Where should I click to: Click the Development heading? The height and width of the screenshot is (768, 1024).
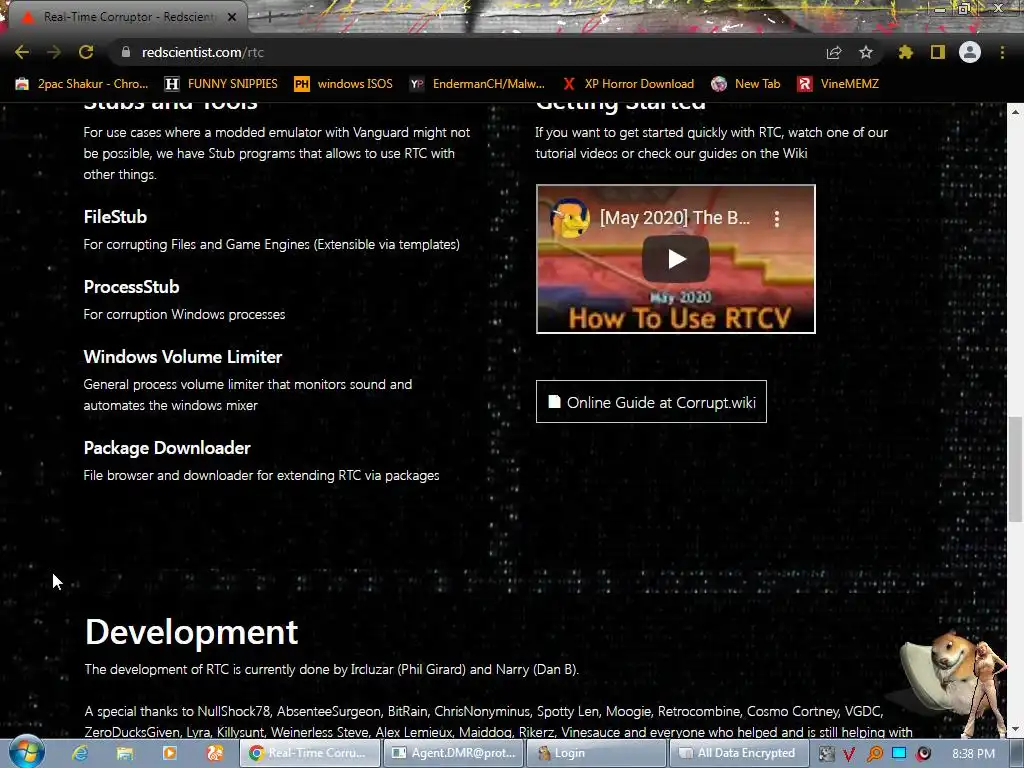(191, 632)
